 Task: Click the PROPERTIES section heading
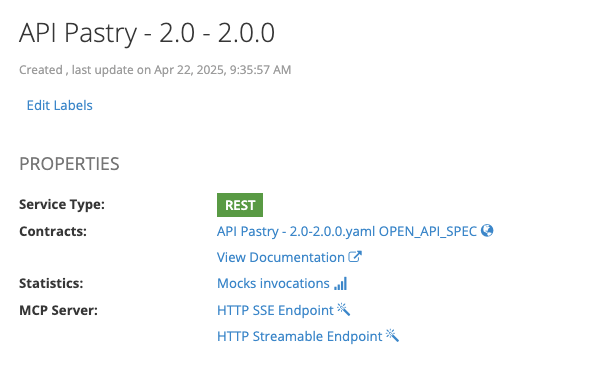point(69,164)
